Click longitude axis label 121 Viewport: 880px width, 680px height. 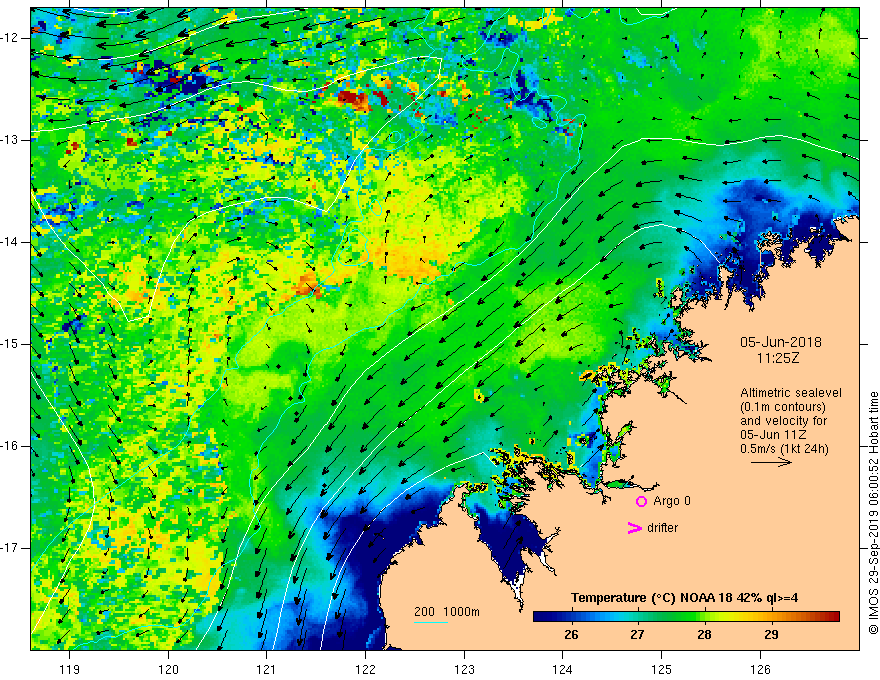(267, 669)
